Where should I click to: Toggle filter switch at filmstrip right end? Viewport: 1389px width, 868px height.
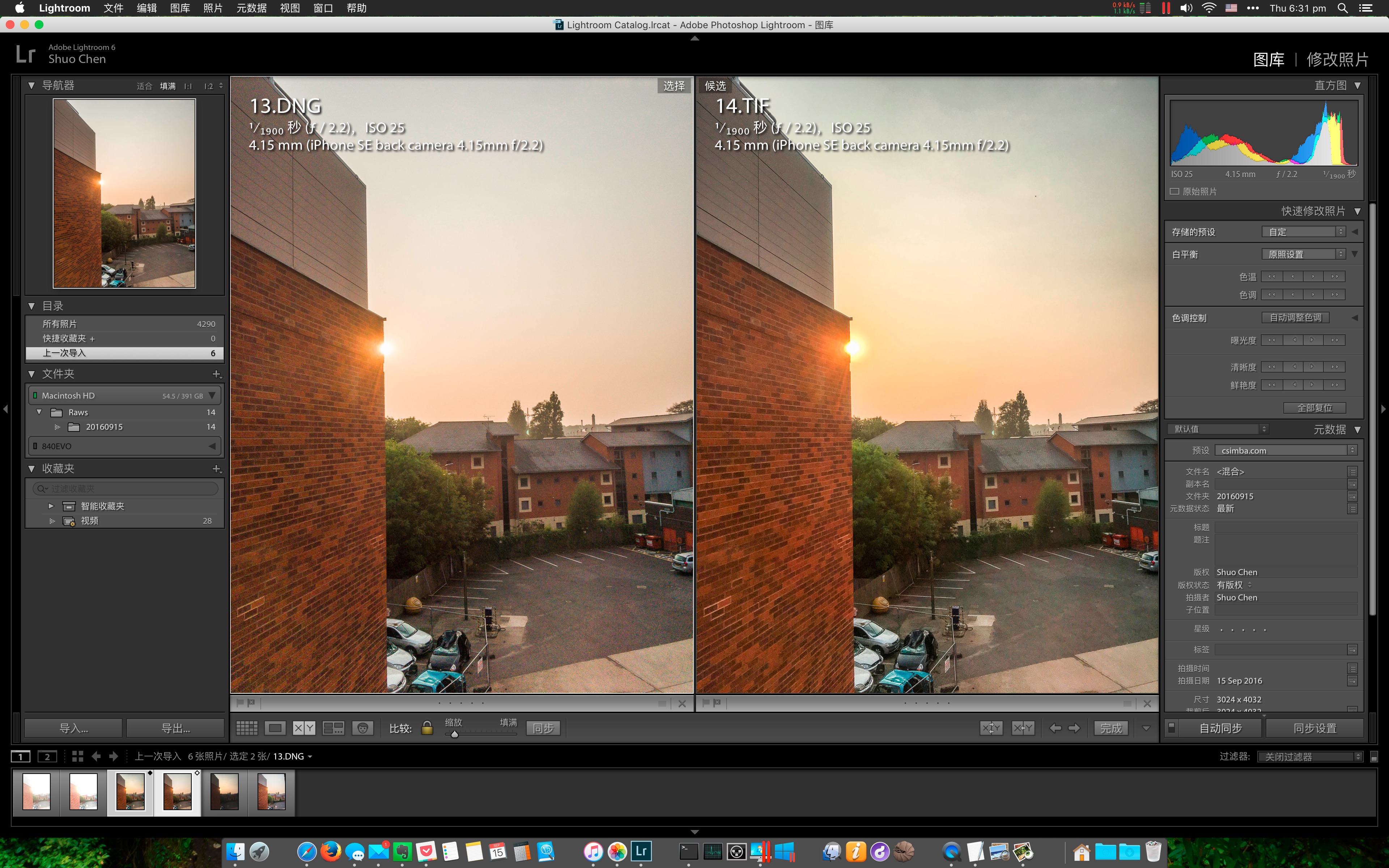pyautogui.click(x=1374, y=757)
